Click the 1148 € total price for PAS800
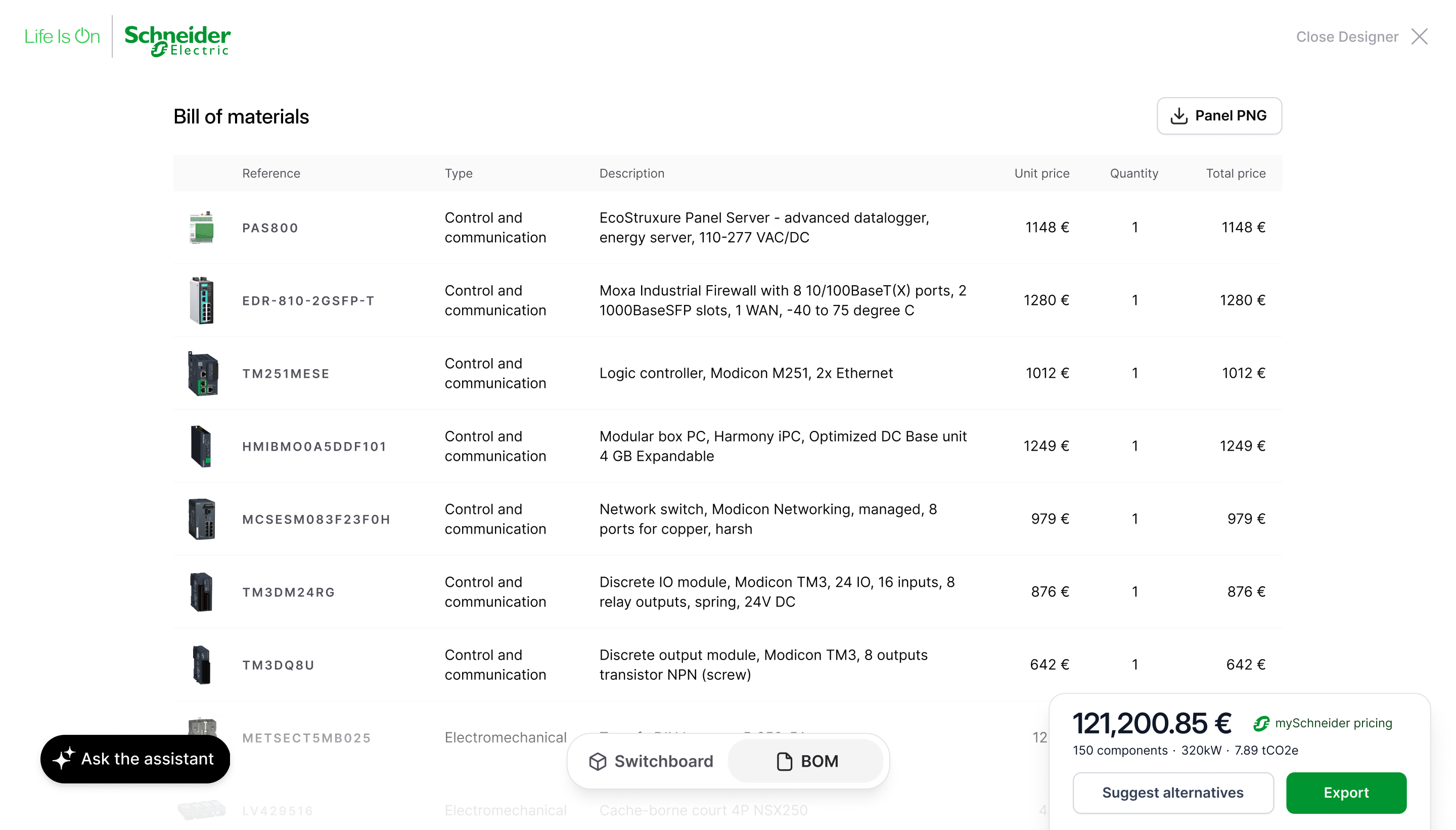Image resolution: width=1456 pixels, height=830 pixels. click(x=1244, y=228)
